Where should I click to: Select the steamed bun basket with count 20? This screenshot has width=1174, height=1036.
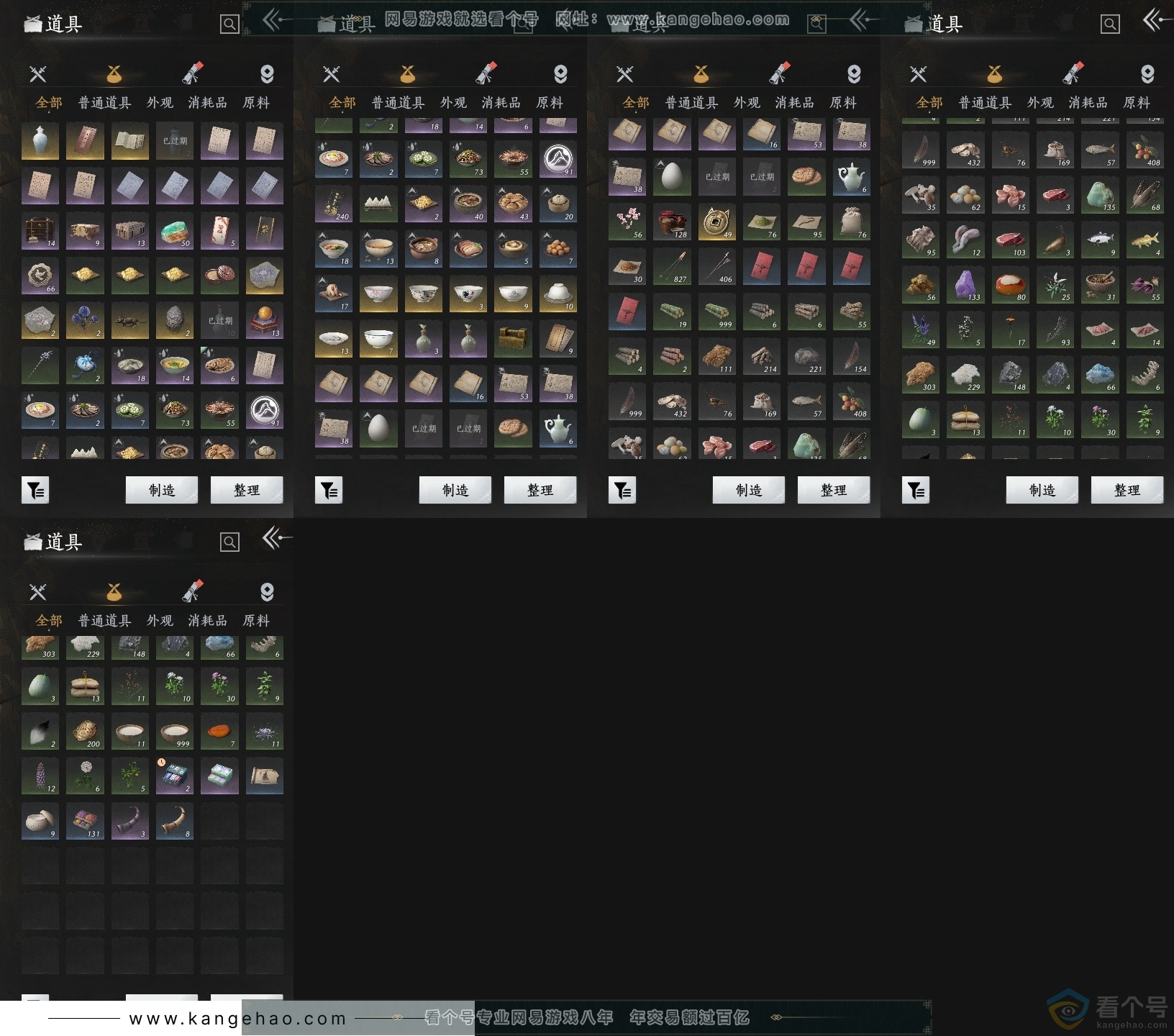click(x=558, y=204)
